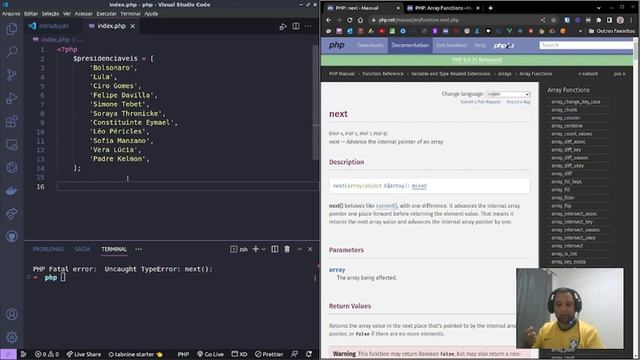Open browser extensions puzzle icon
Screen dimensions: 640x360
coord(599,20)
